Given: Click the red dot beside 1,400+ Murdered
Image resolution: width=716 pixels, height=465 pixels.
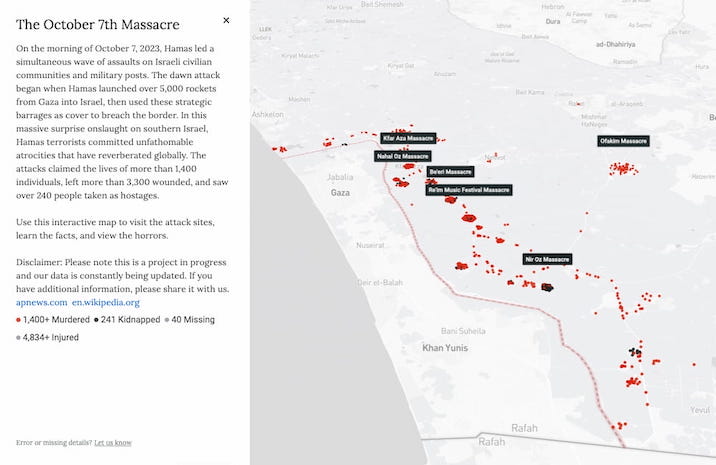Looking at the screenshot, I should pyautogui.click(x=18, y=320).
